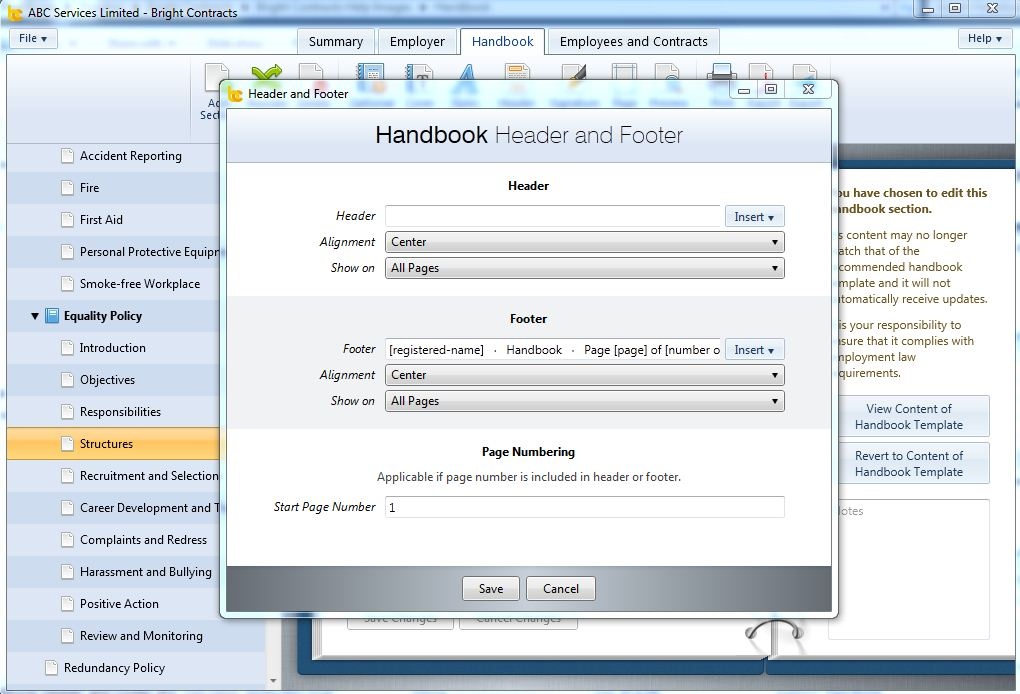
Task: Switch to the Employer tab
Action: [417, 42]
